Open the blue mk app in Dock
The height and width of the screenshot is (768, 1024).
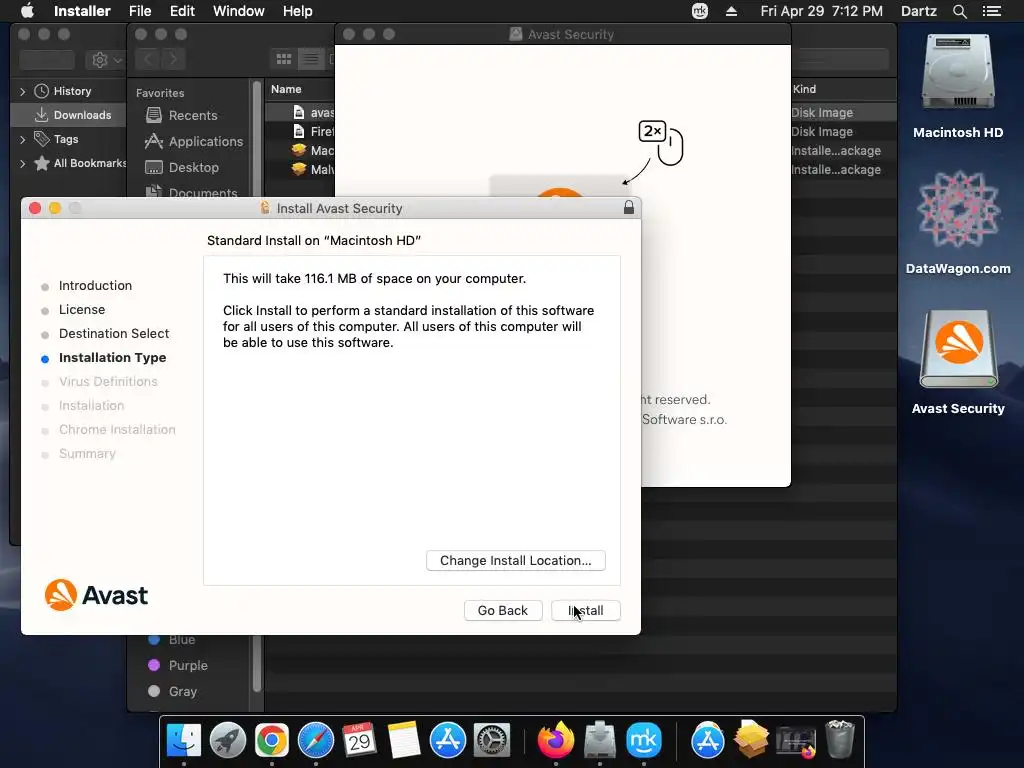tap(644, 740)
